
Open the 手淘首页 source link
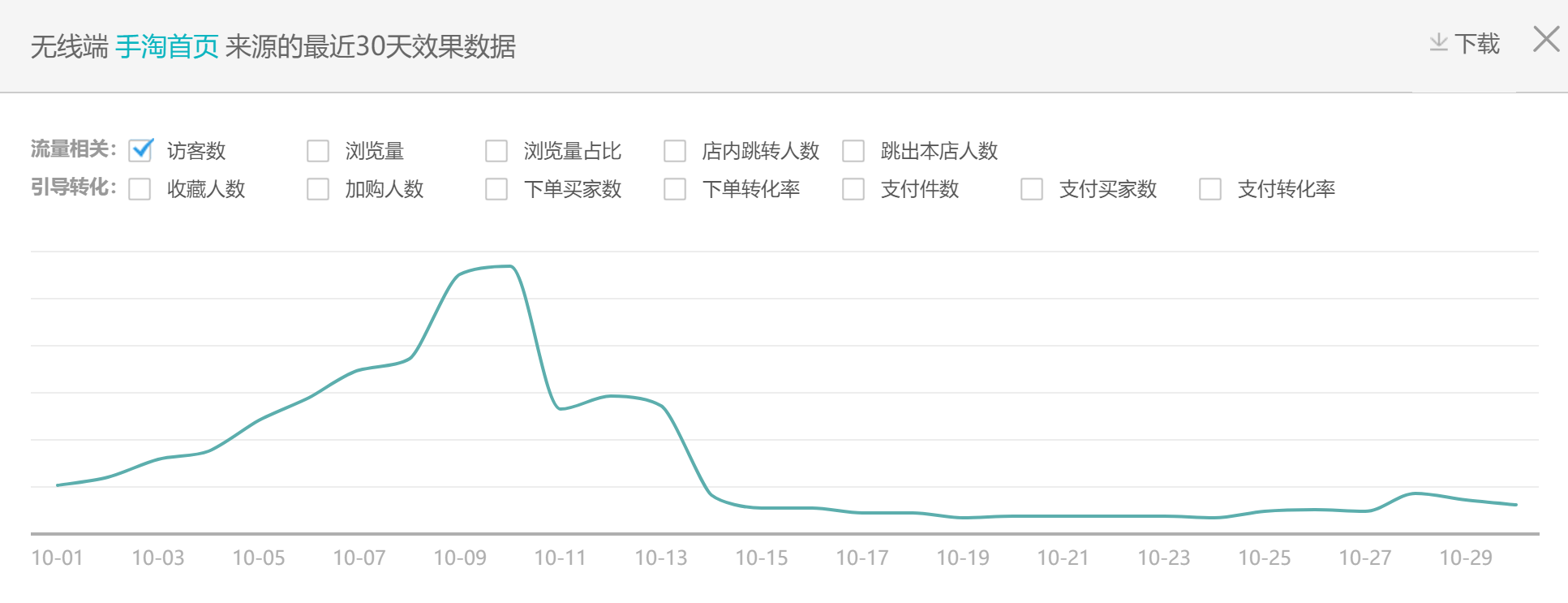coord(167,46)
